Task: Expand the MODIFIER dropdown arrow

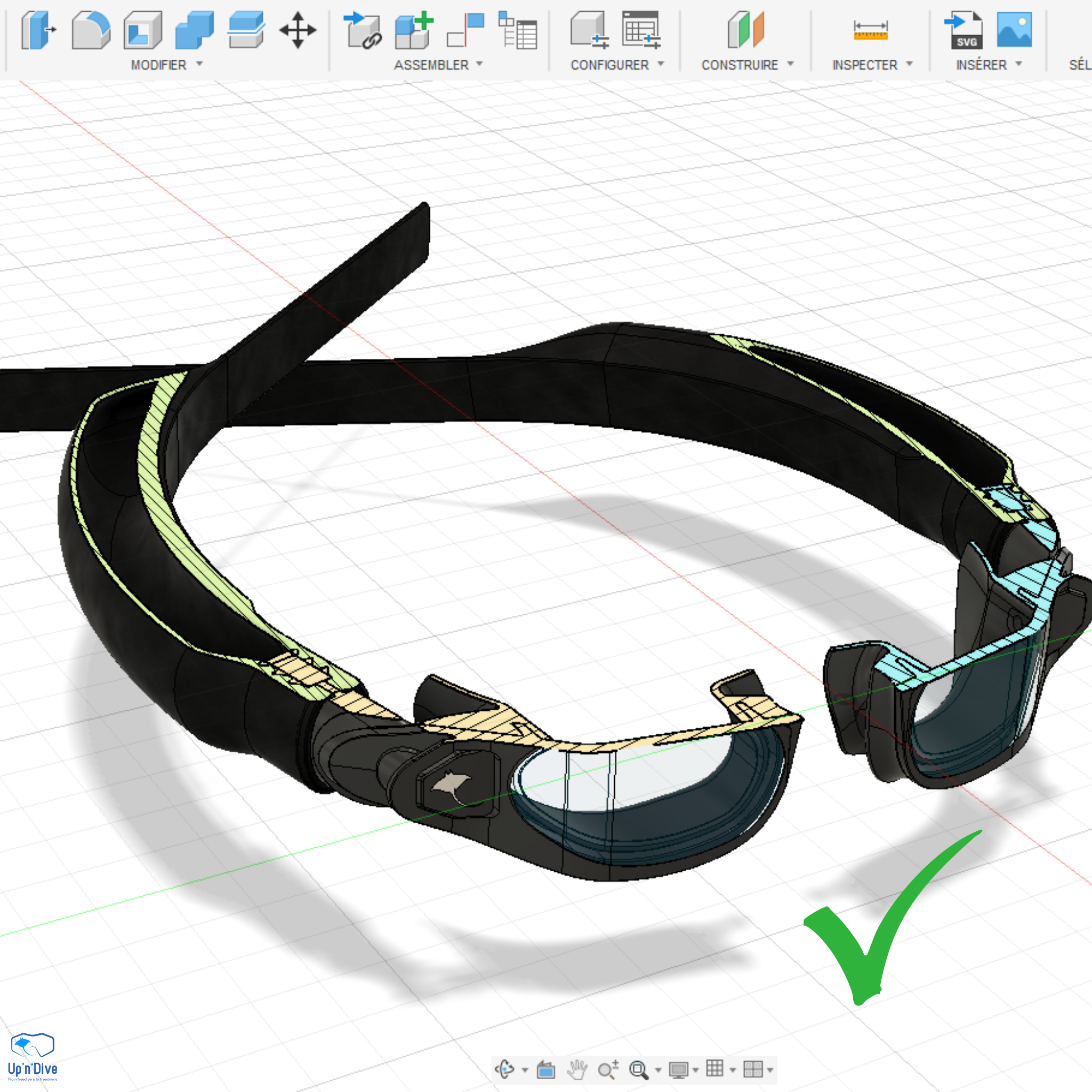Action: point(199,65)
